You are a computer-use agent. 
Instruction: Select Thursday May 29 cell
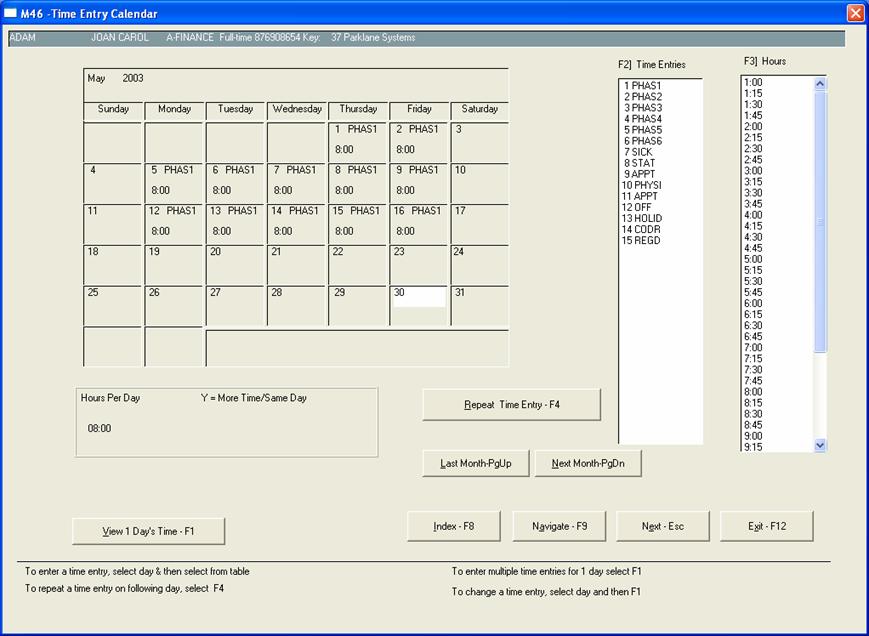[357, 306]
